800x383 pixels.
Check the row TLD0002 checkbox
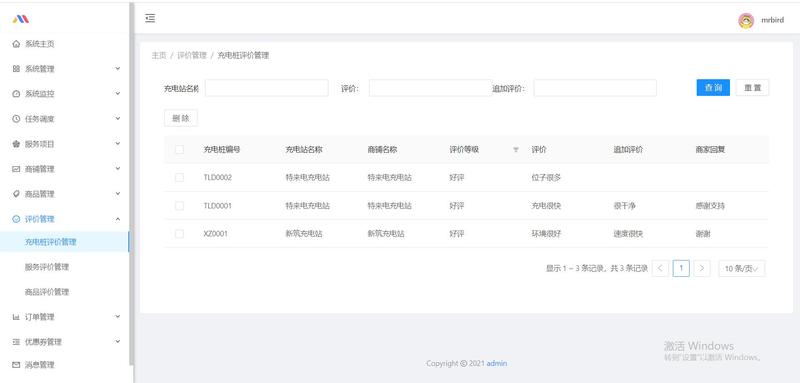coord(179,177)
